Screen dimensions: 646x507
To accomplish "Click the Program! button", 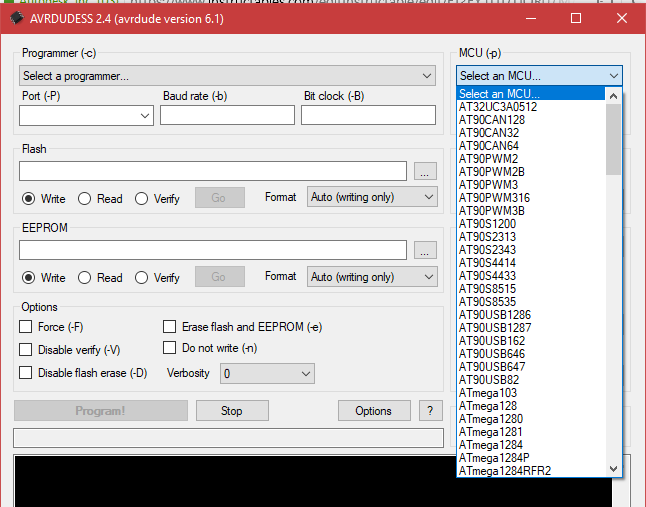I will point(101,411).
